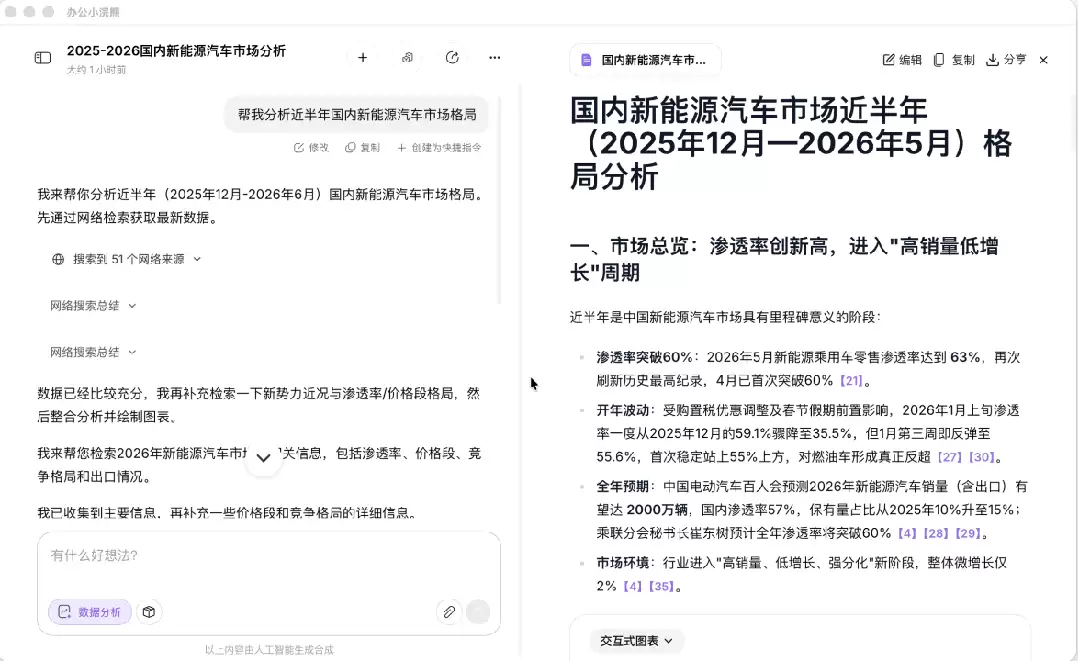Click chat title 2025-2026国内新能源汽车市场分析
Image resolution: width=1079 pixels, height=661 pixels.
point(176,51)
